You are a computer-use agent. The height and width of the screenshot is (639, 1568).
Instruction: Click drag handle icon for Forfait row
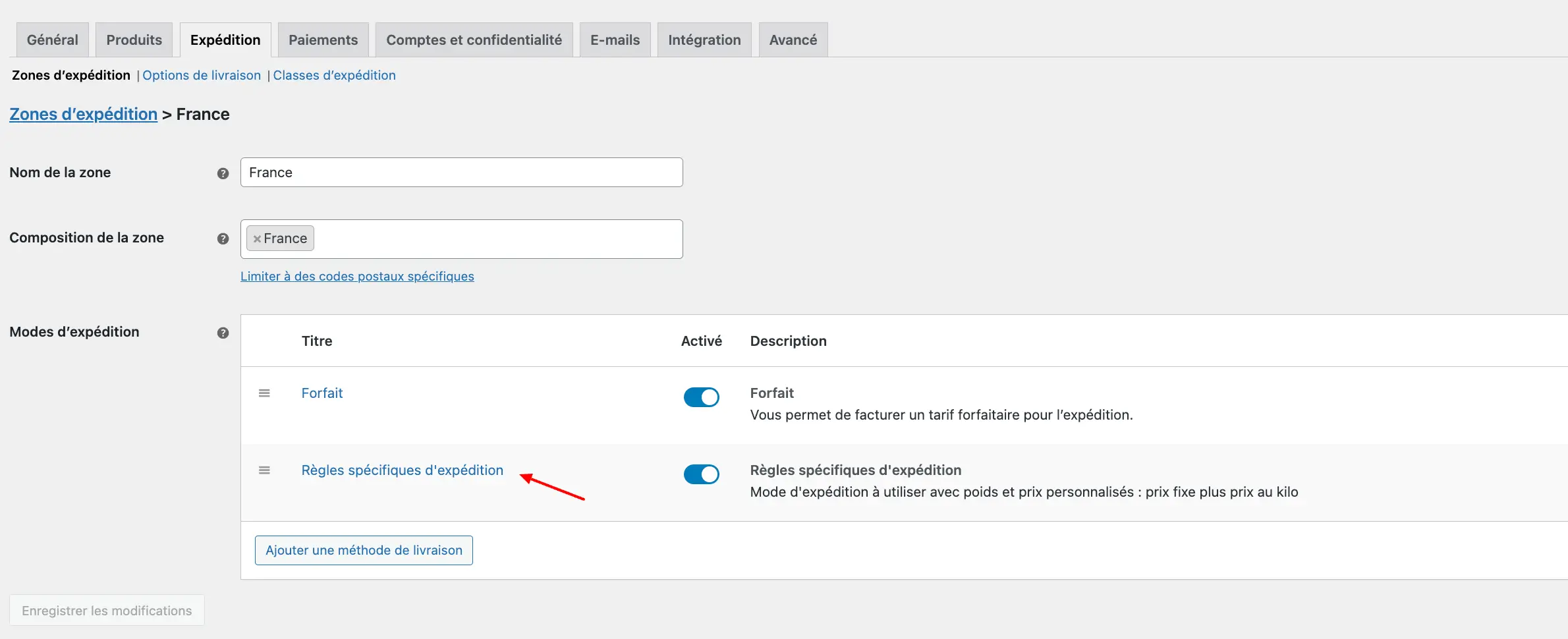264,393
